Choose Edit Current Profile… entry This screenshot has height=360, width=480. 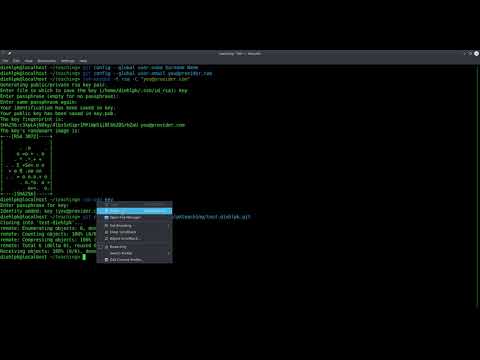pyautogui.click(x=135, y=260)
